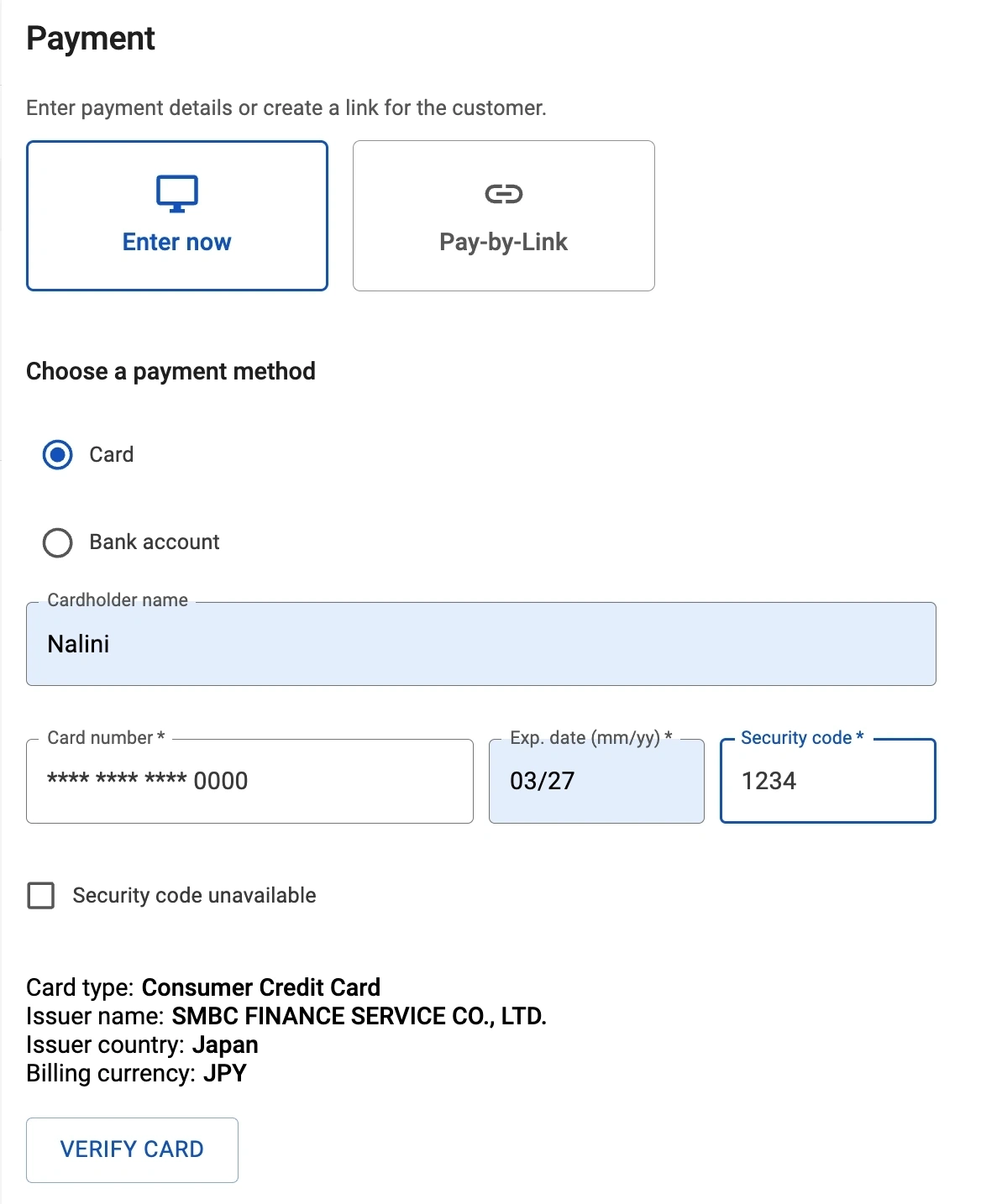981x1204 pixels.
Task: Click the monitor icon above Enter now
Action: 177,193
